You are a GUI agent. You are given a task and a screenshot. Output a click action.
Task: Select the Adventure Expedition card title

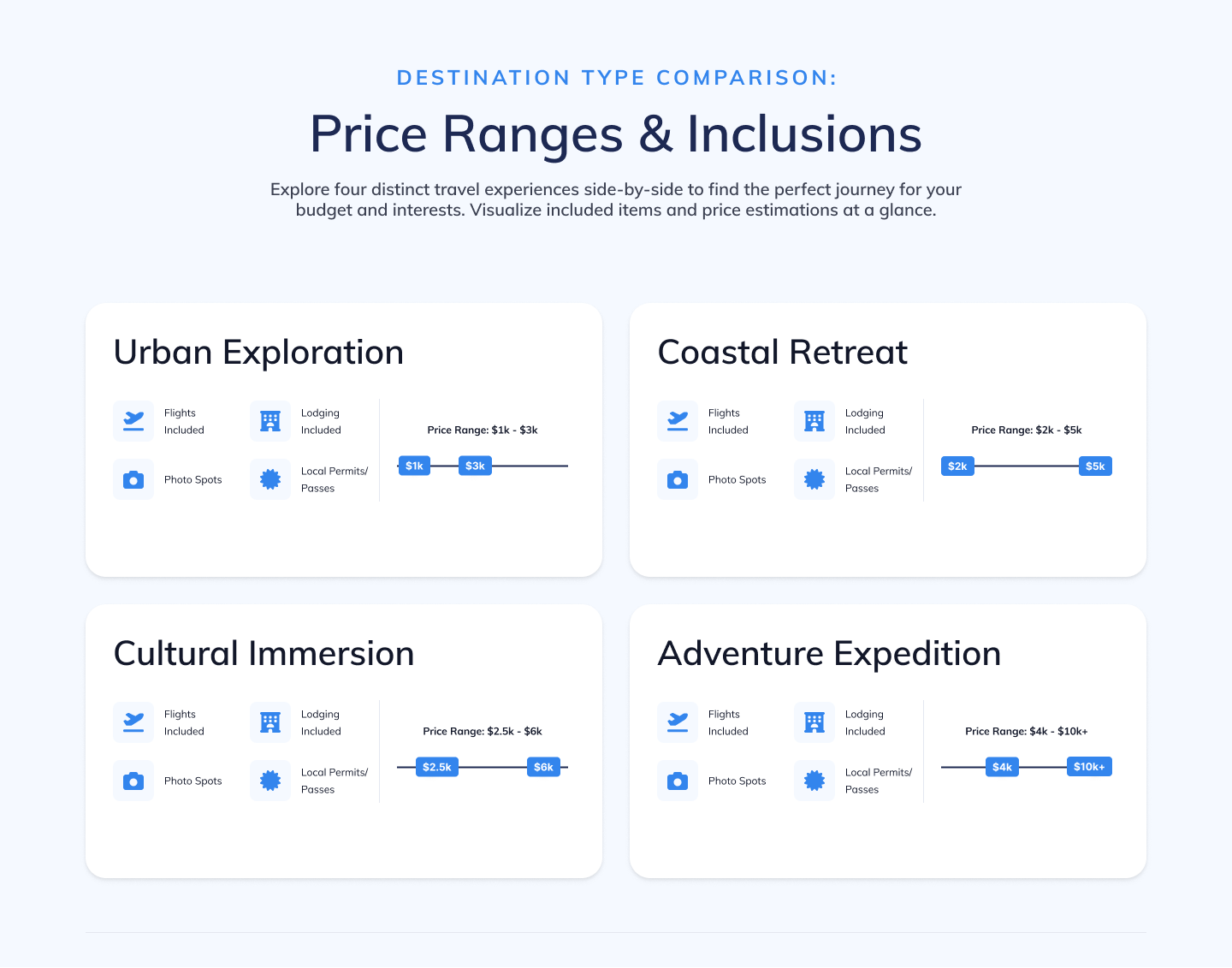coord(829,654)
